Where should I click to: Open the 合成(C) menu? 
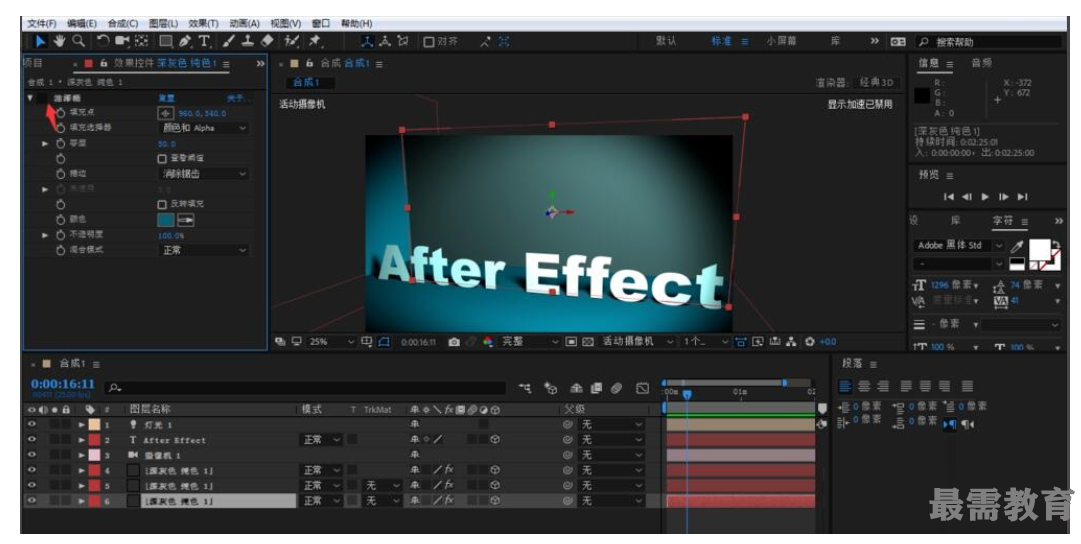click(x=123, y=23)
